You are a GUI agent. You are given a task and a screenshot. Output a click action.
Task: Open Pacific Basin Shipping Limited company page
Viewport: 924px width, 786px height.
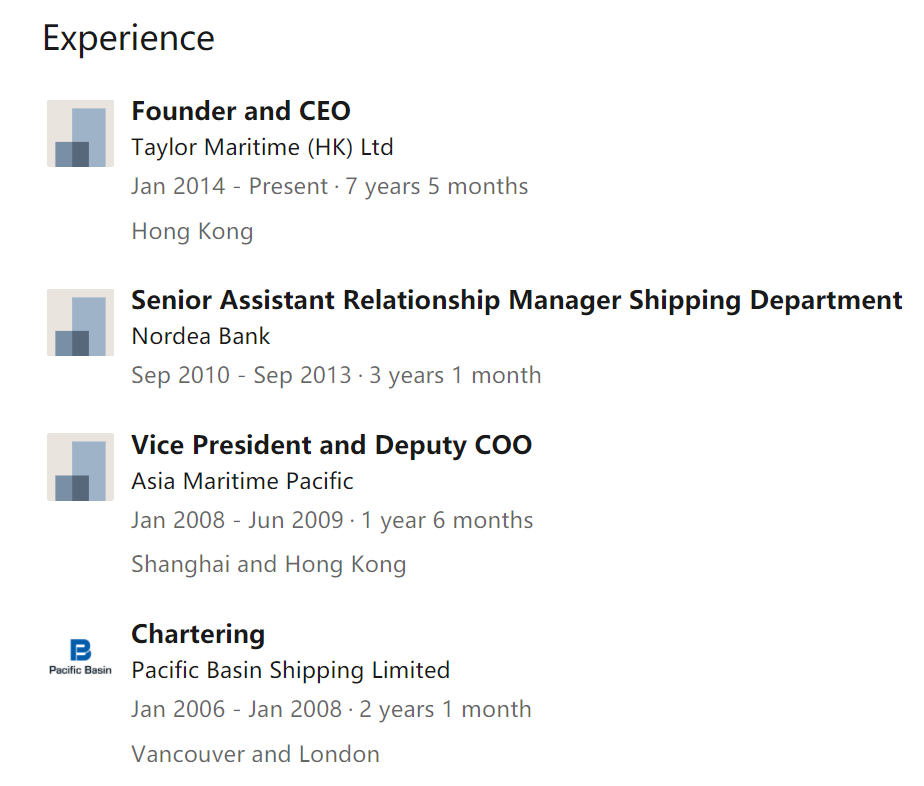291,671
